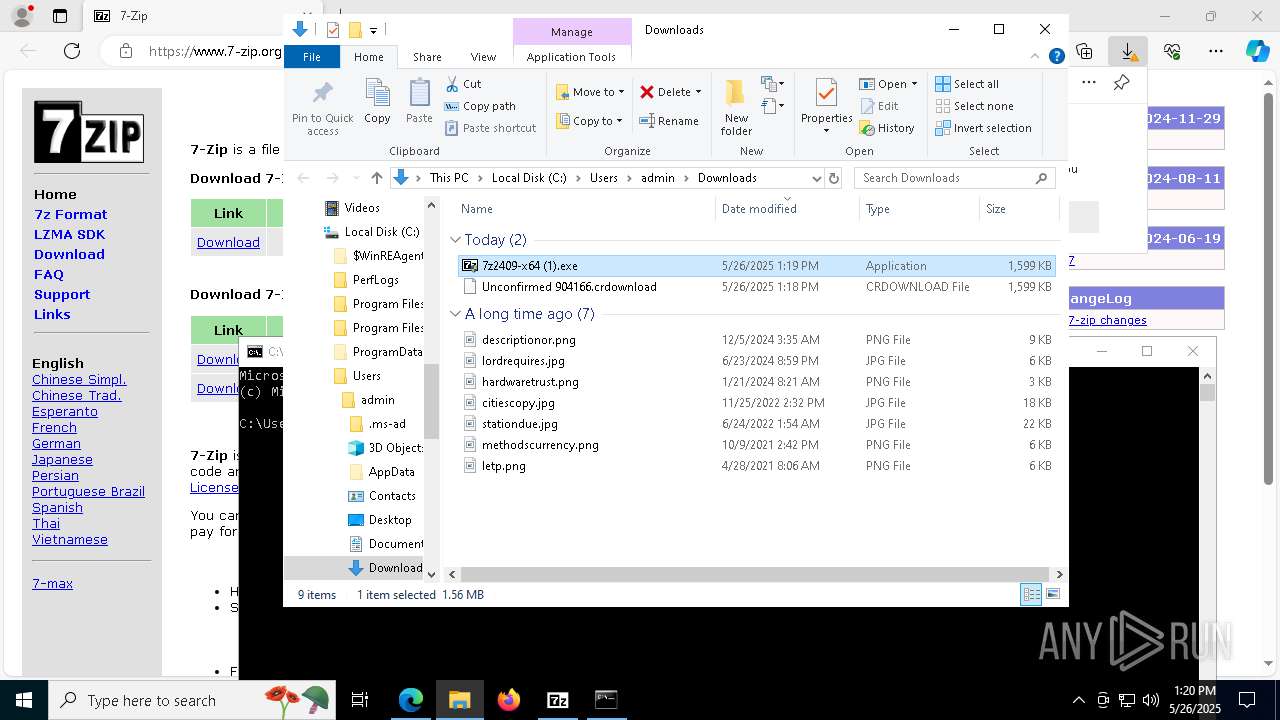Viewport: 1280px width, 720px height.
Task: Open Task View on taskbar
Action: 360,700
